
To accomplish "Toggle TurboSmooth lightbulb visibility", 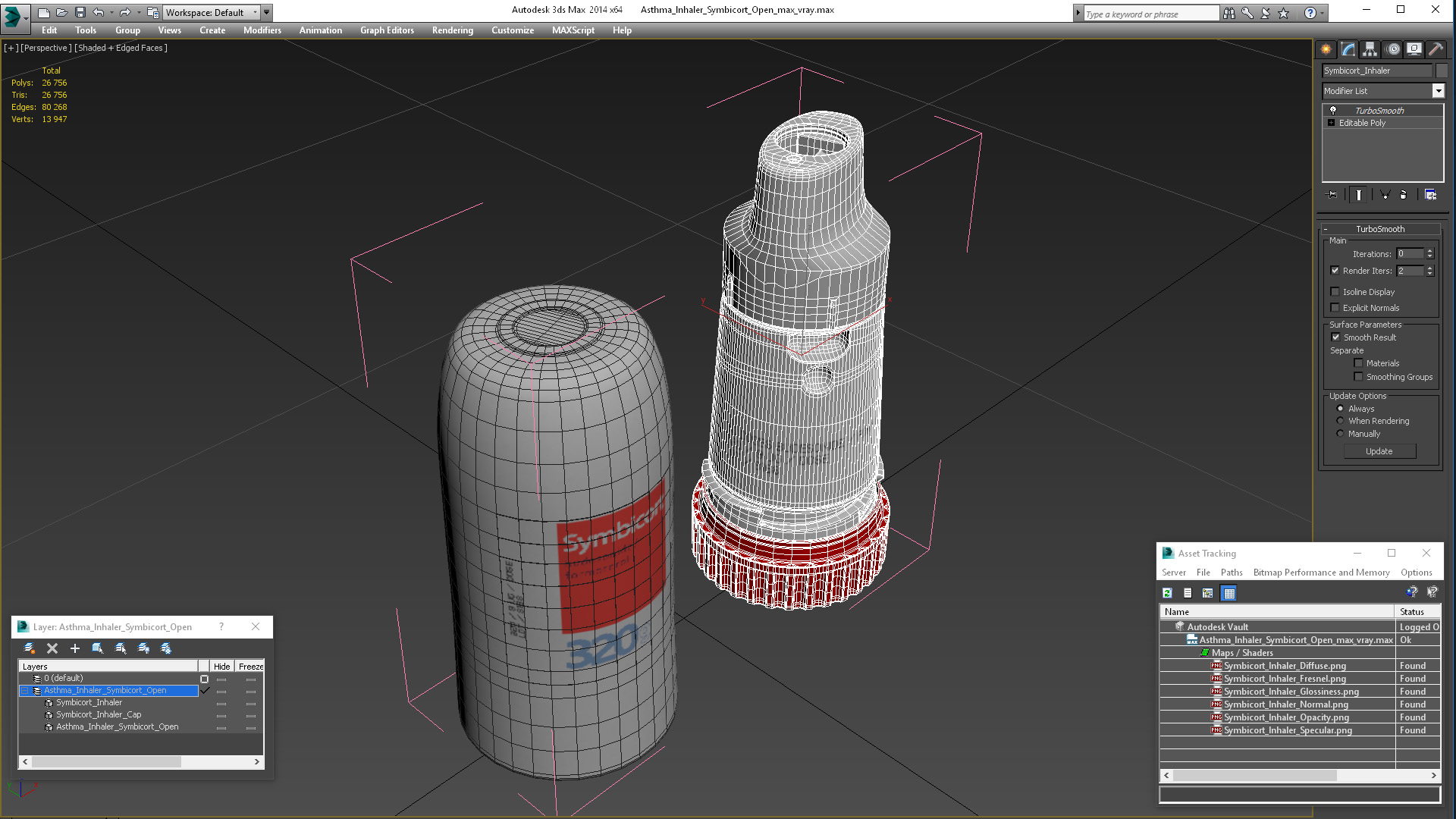I will [1332, 111].
